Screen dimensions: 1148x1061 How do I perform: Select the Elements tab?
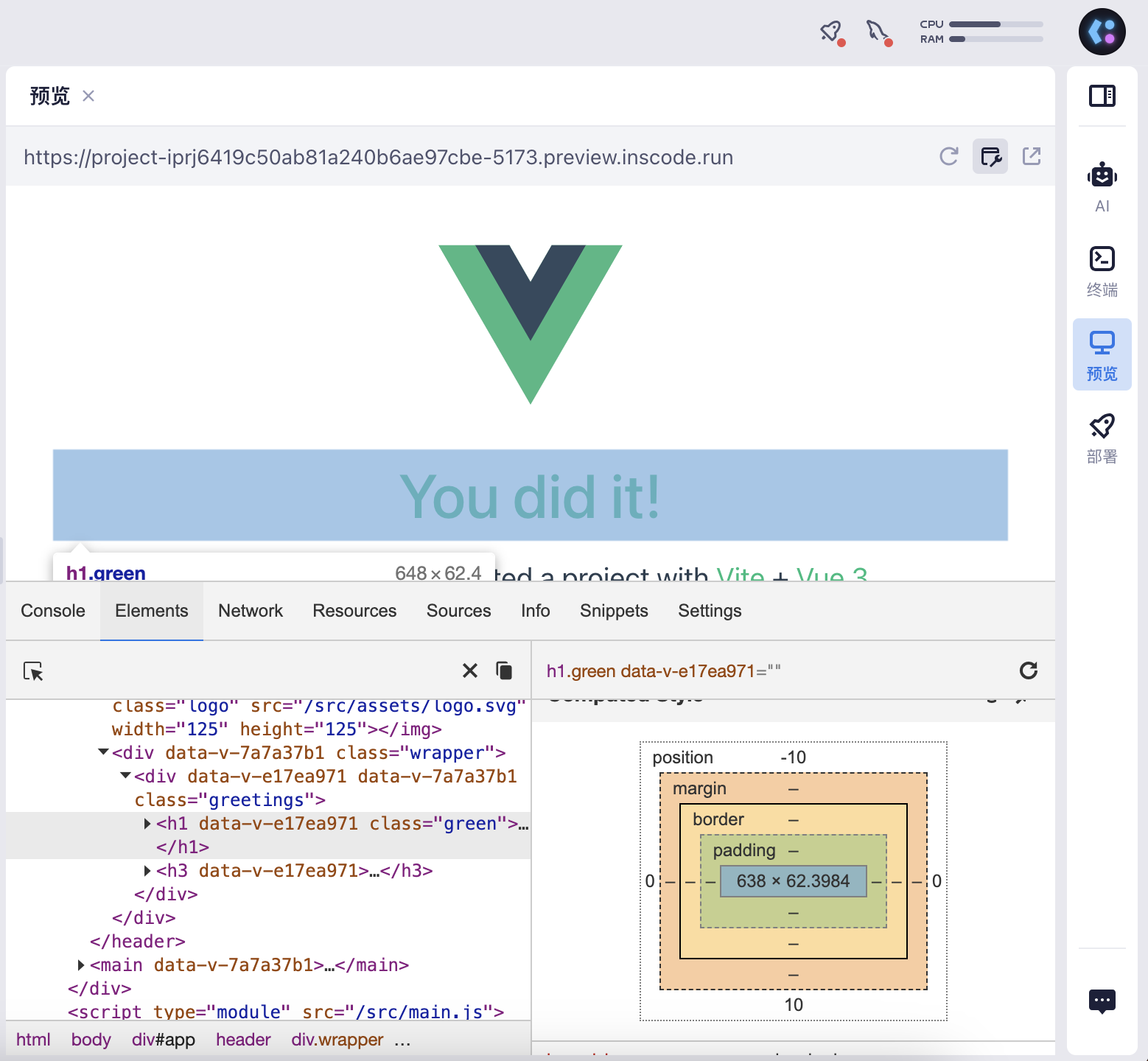[x=152, y=611]
